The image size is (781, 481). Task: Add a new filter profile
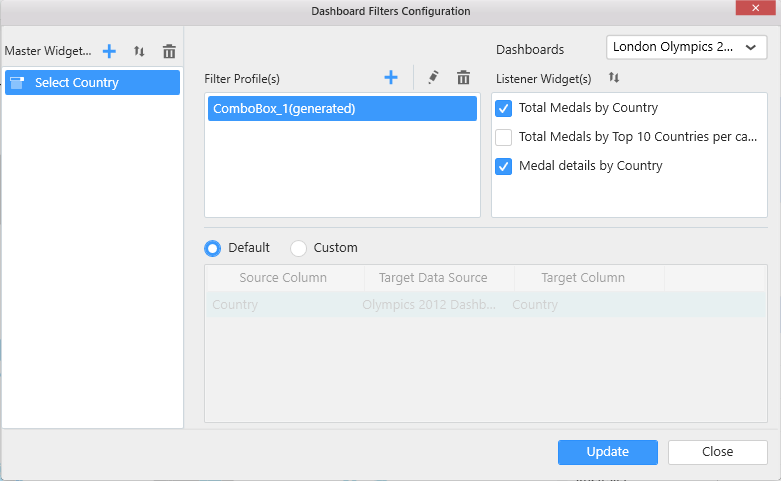click(391, 78)
